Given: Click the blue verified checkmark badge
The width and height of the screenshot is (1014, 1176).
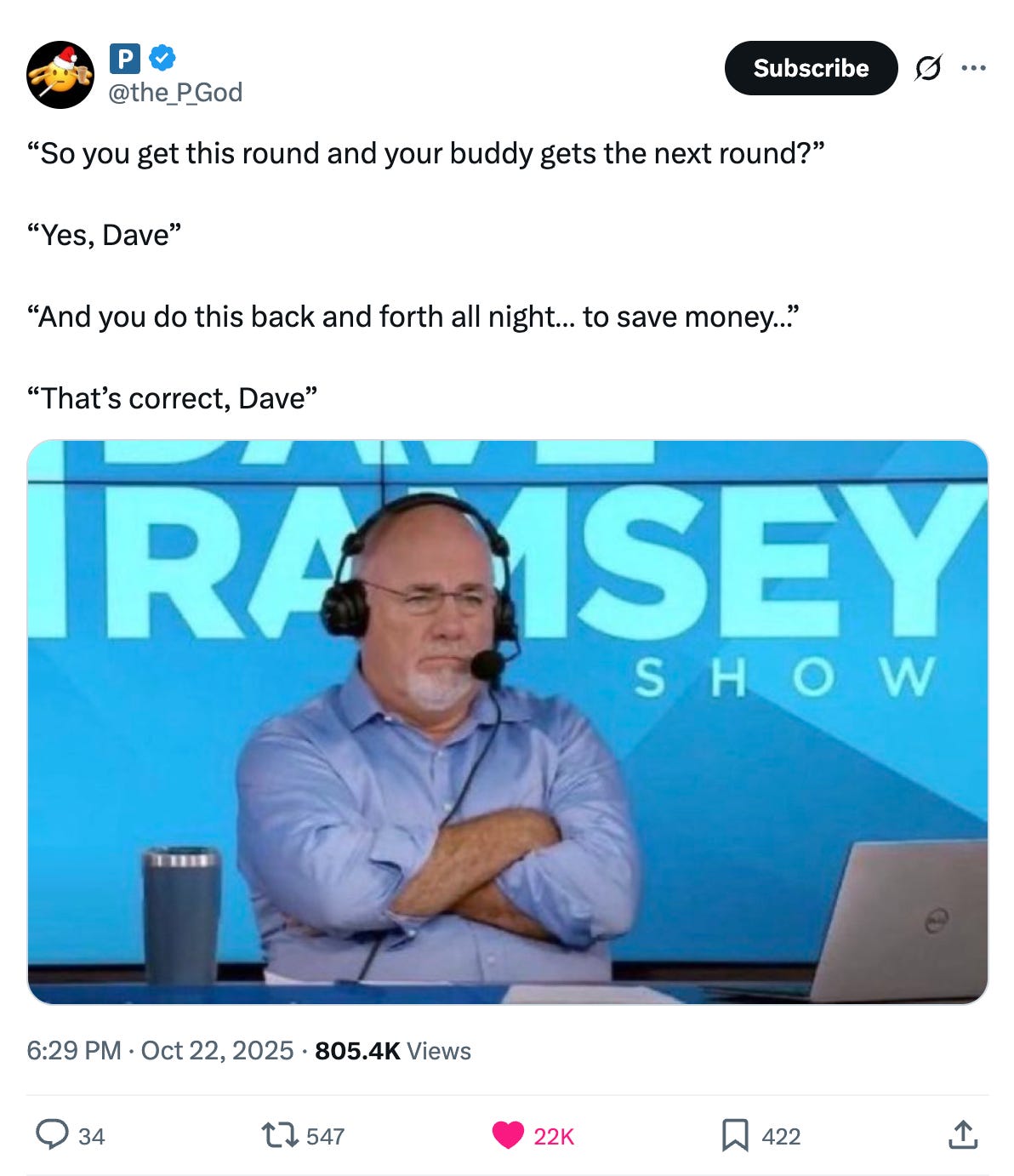Looking at the screenshot, I should (162, 58).
